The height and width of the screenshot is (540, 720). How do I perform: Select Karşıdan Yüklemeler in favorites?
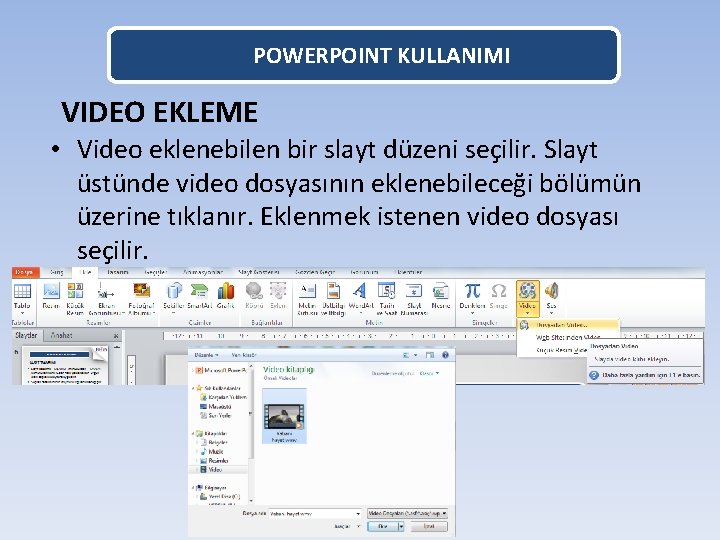click(224, 397)
